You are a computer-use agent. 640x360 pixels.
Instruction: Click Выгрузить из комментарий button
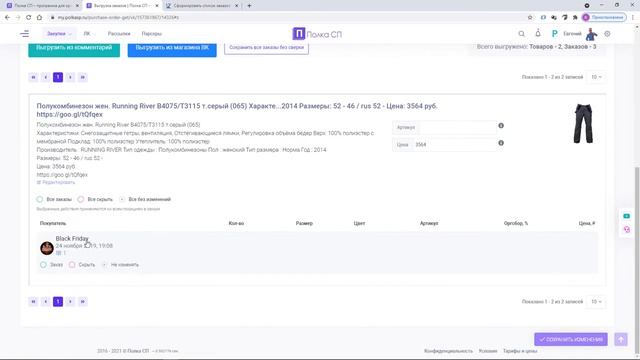(x=74, y=48)
